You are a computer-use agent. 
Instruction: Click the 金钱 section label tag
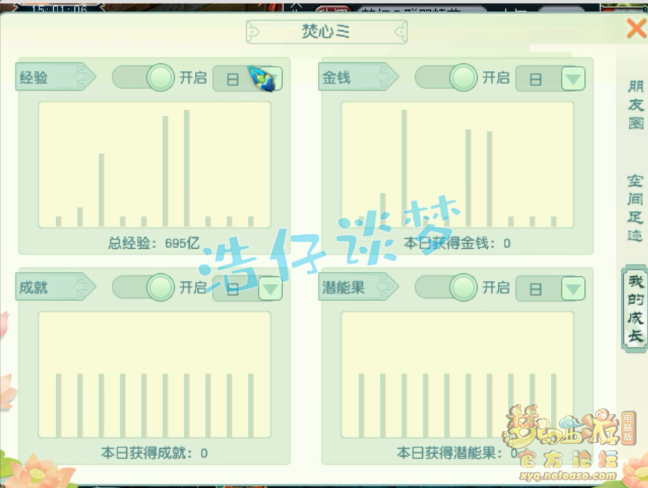coord(358,77)
